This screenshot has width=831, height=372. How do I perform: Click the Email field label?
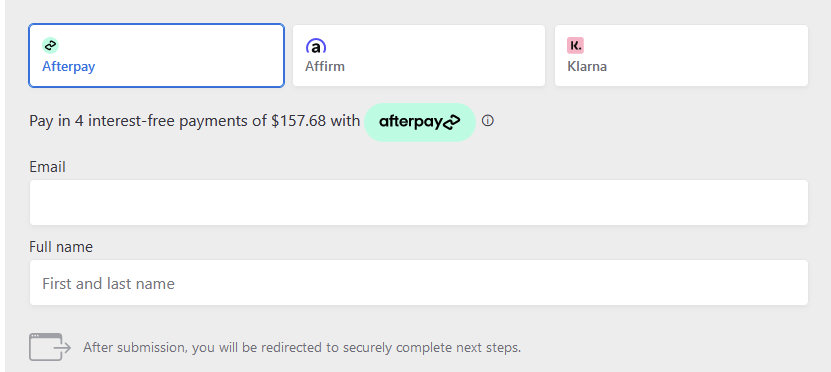pyautogui.click(x=48, y=167)
